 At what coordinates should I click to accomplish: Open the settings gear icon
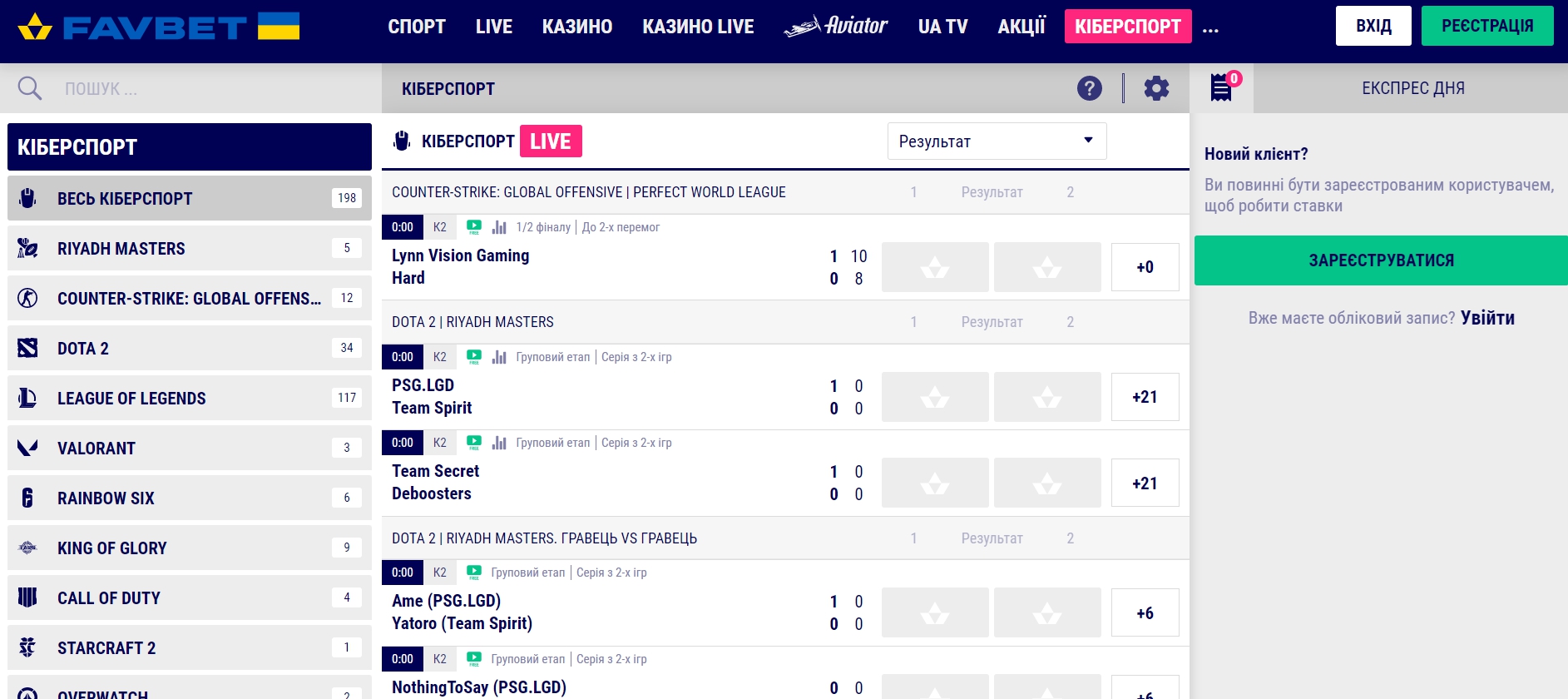click(1156, 88)
